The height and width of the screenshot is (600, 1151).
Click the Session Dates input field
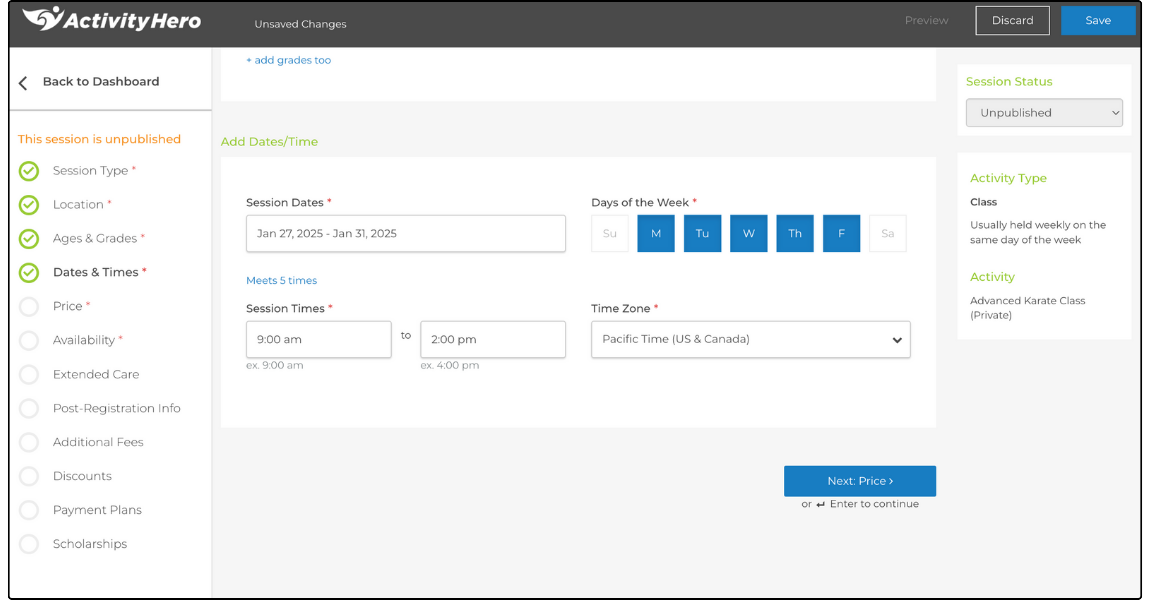pos(406,234)
